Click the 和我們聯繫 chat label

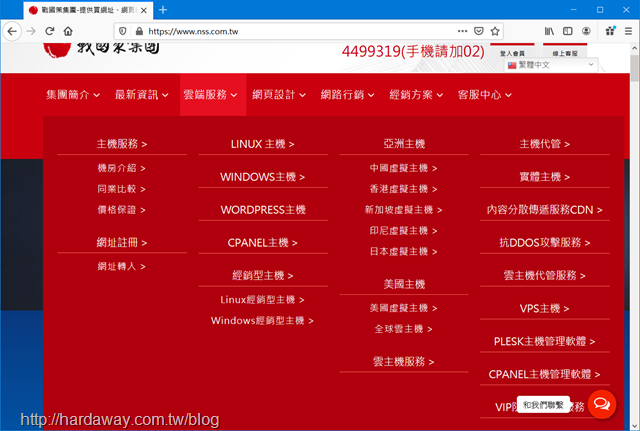[x=543, y=404]
